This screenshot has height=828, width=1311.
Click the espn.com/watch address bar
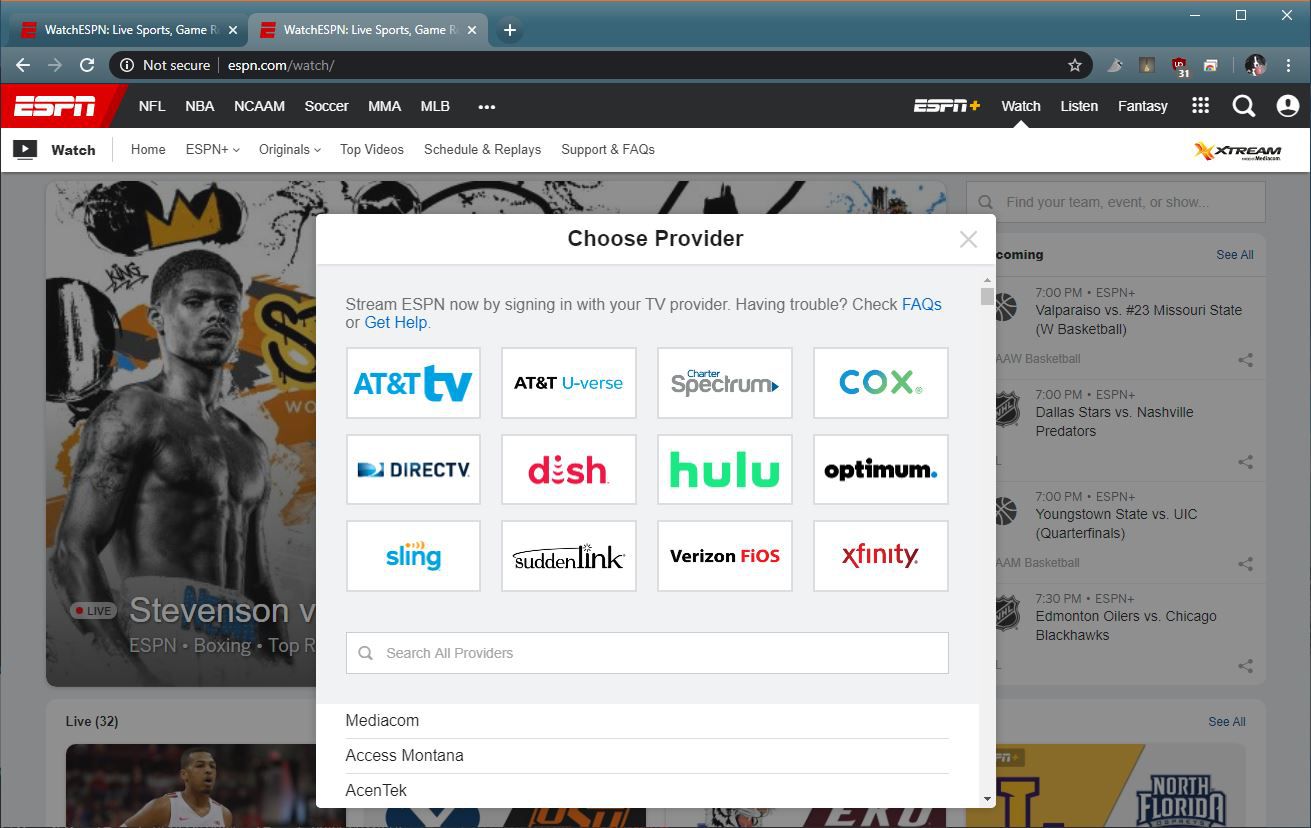pyautogui.click(x=600, y=65)
